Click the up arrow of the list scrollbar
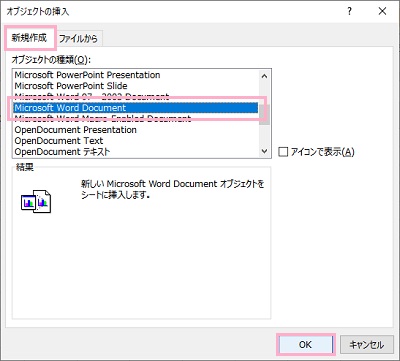Image resolution: width=400 pixels, height=361 pixels. point(265,76)
